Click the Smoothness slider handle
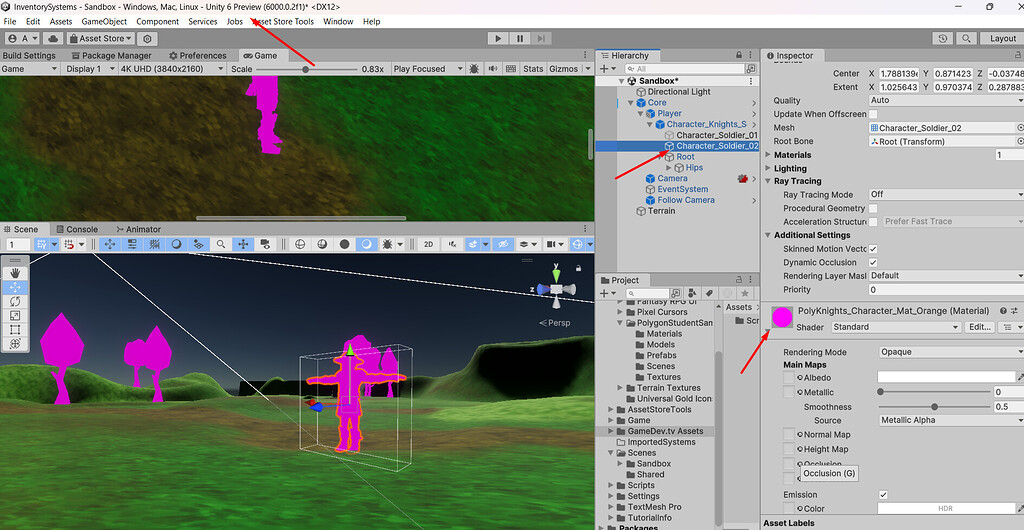Screen dimensions: 1024x530 [x=934, y=407]
